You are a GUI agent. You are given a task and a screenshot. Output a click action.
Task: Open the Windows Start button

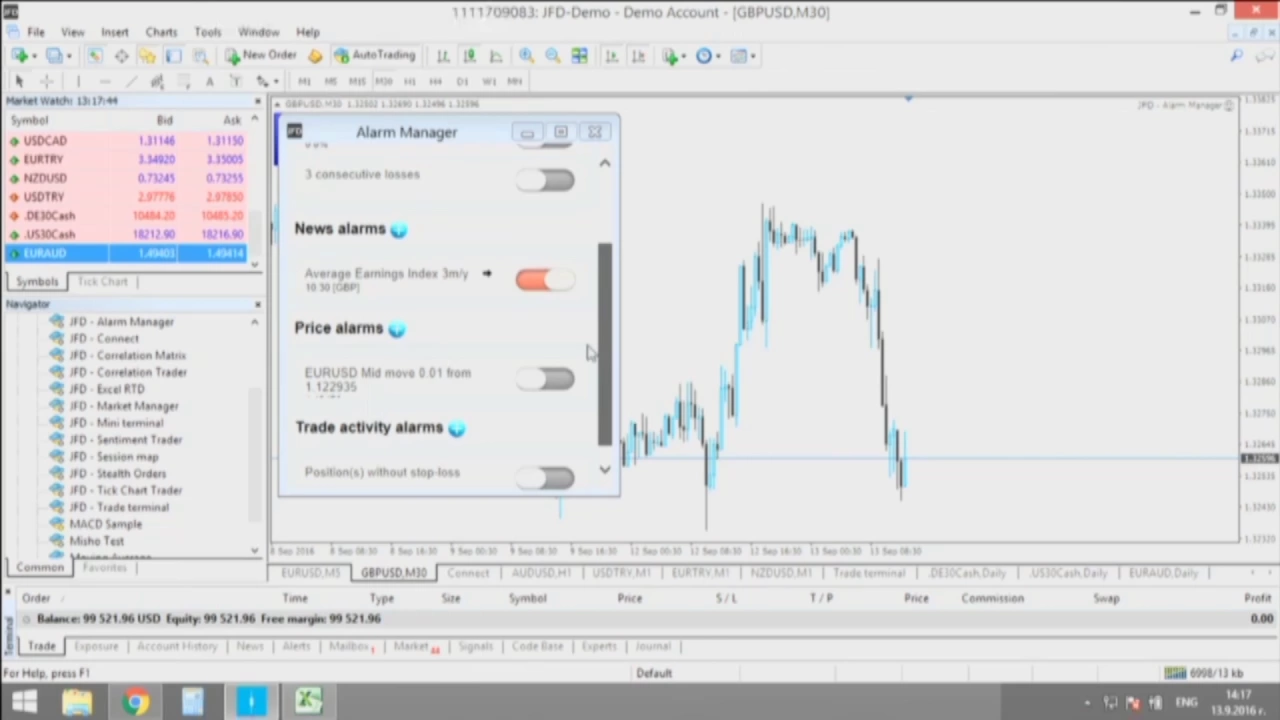point(24,702)
